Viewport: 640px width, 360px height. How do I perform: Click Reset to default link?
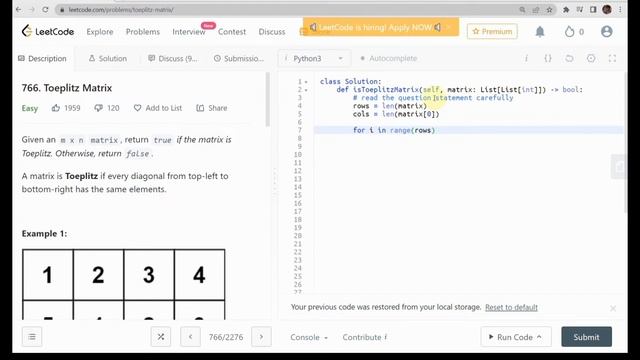pyautogui.click(x=511, y=307)
